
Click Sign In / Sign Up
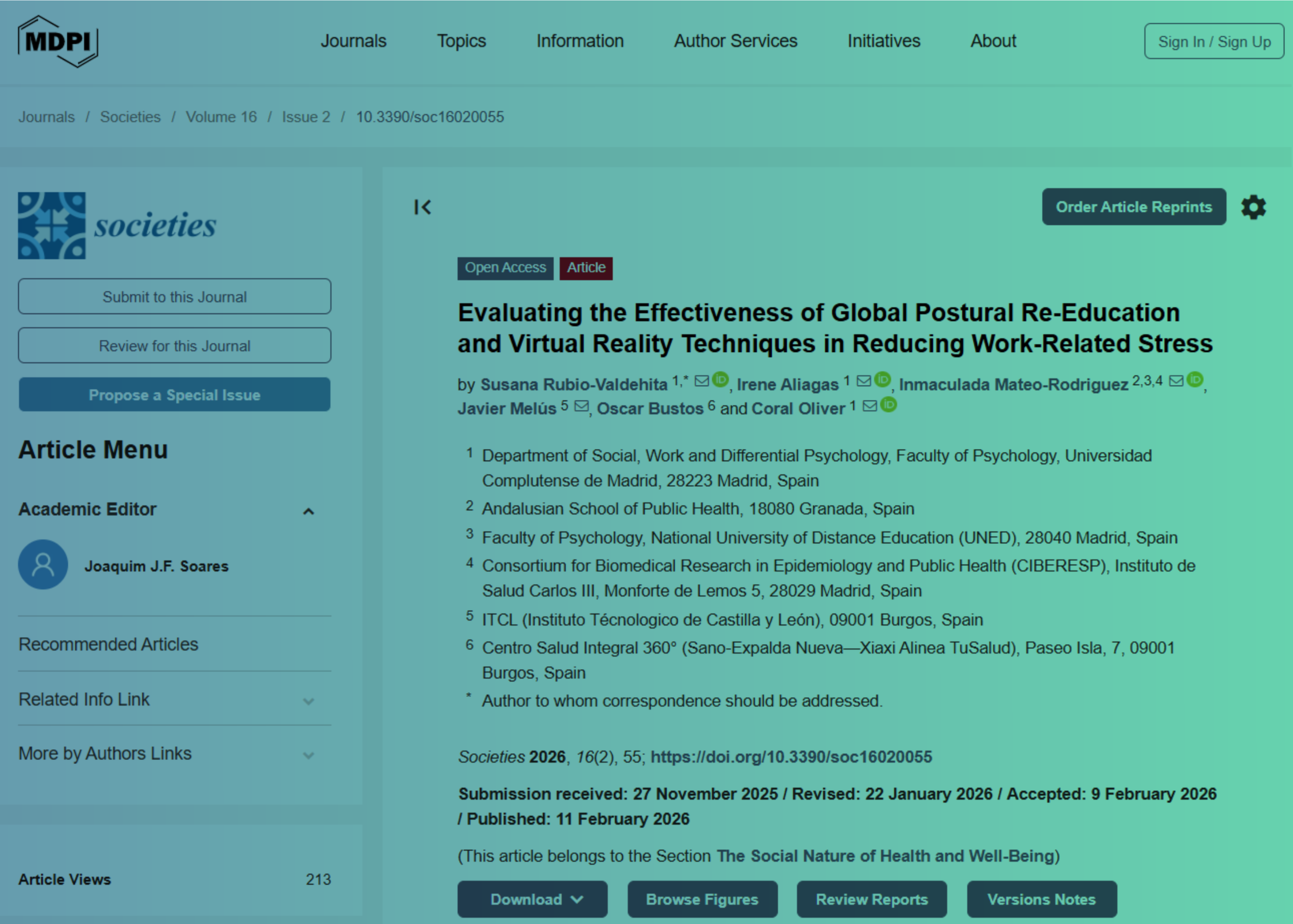pos(1214,41)
